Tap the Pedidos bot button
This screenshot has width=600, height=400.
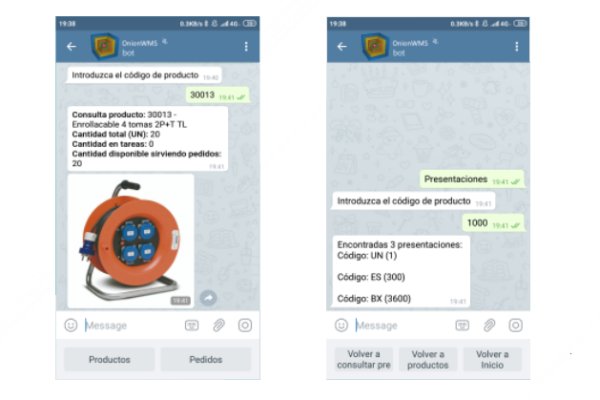pos(206,359)
